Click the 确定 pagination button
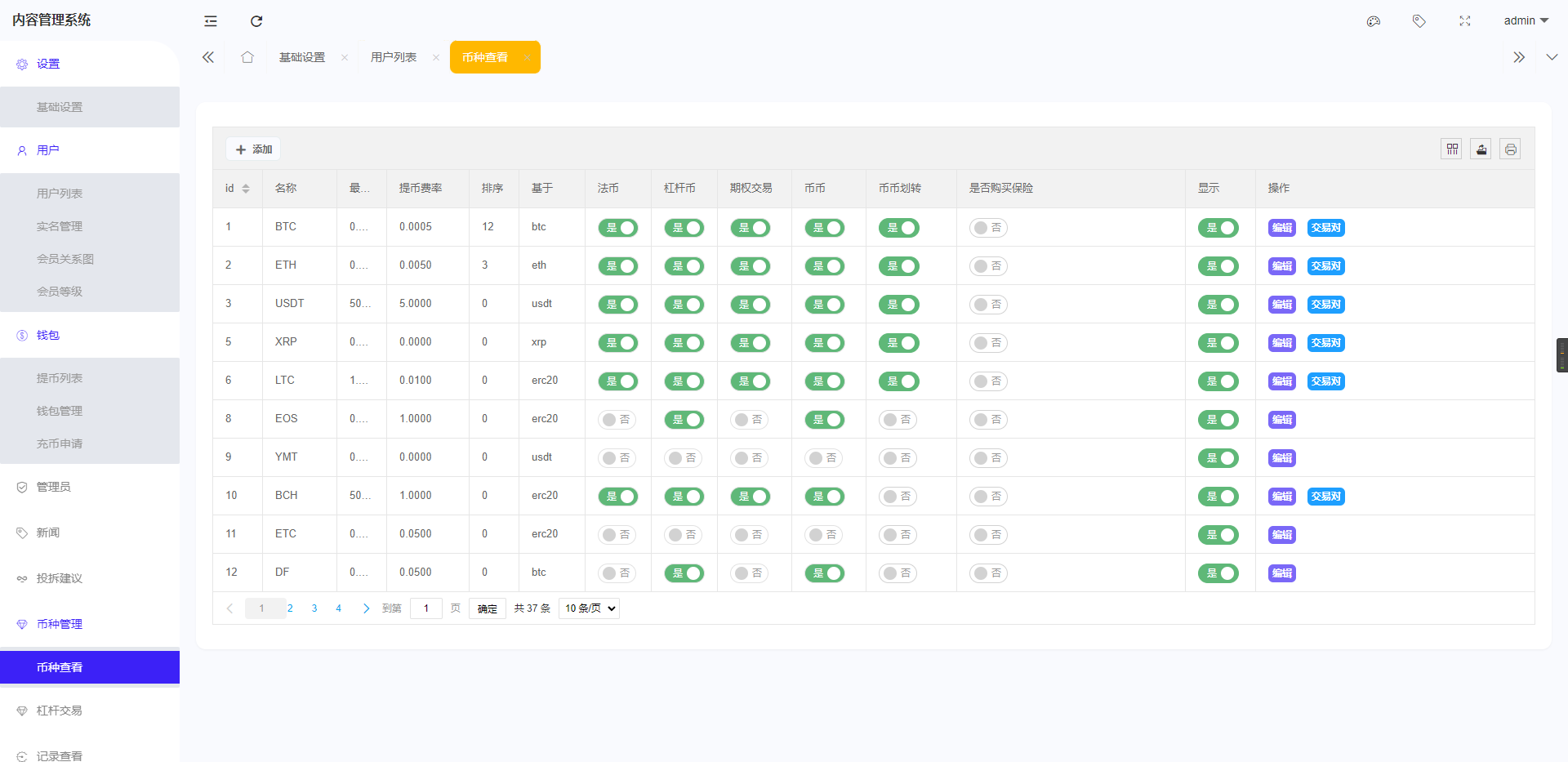The height and width of the screenshot is (762, 1568). (x=488, y=608)
